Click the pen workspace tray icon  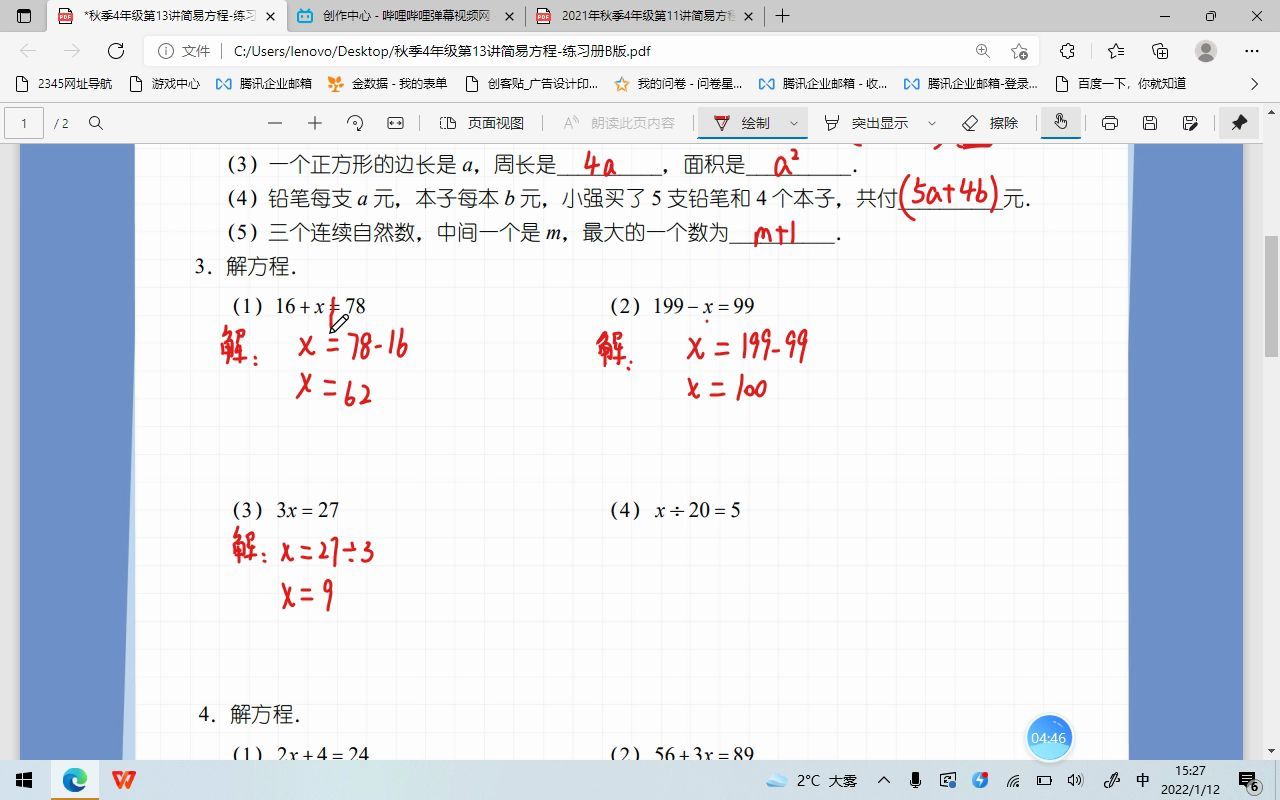[x=1111, y=780]
